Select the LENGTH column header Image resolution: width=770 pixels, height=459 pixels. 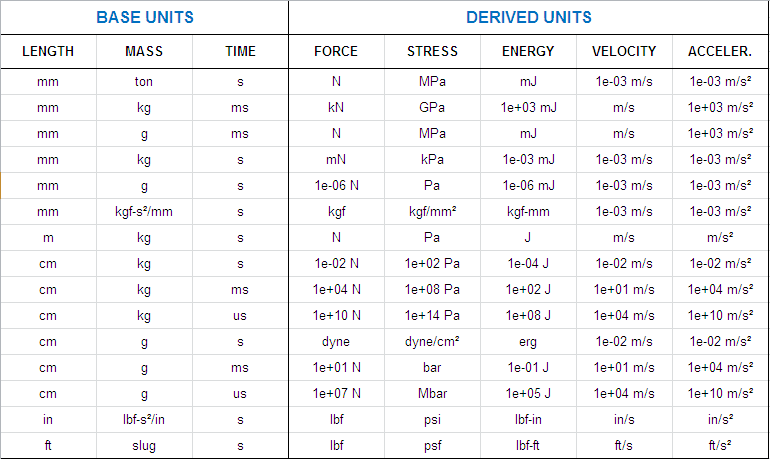pos(48,51)
